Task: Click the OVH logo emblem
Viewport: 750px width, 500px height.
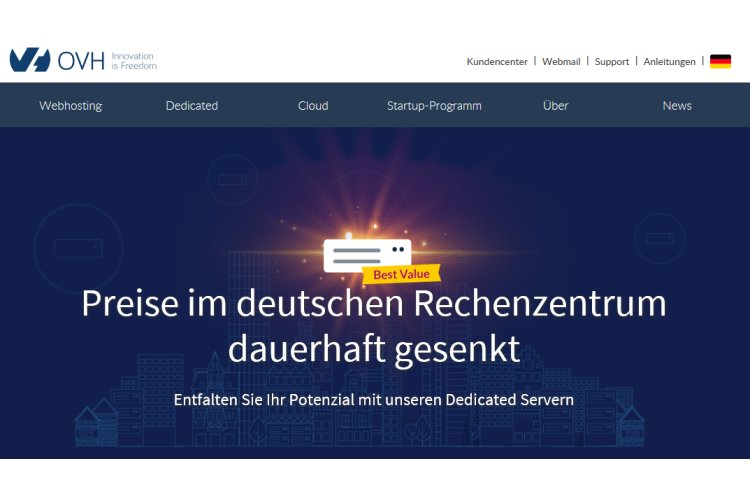Action: click(29, 60)
